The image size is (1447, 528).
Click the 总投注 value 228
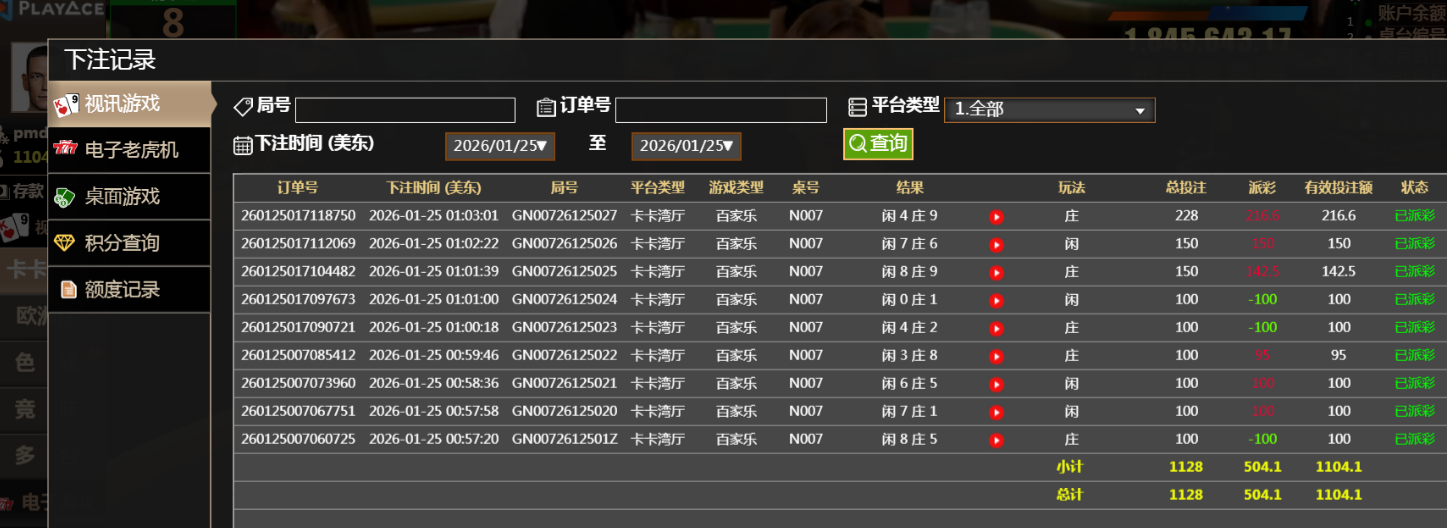click(1186, 215)
